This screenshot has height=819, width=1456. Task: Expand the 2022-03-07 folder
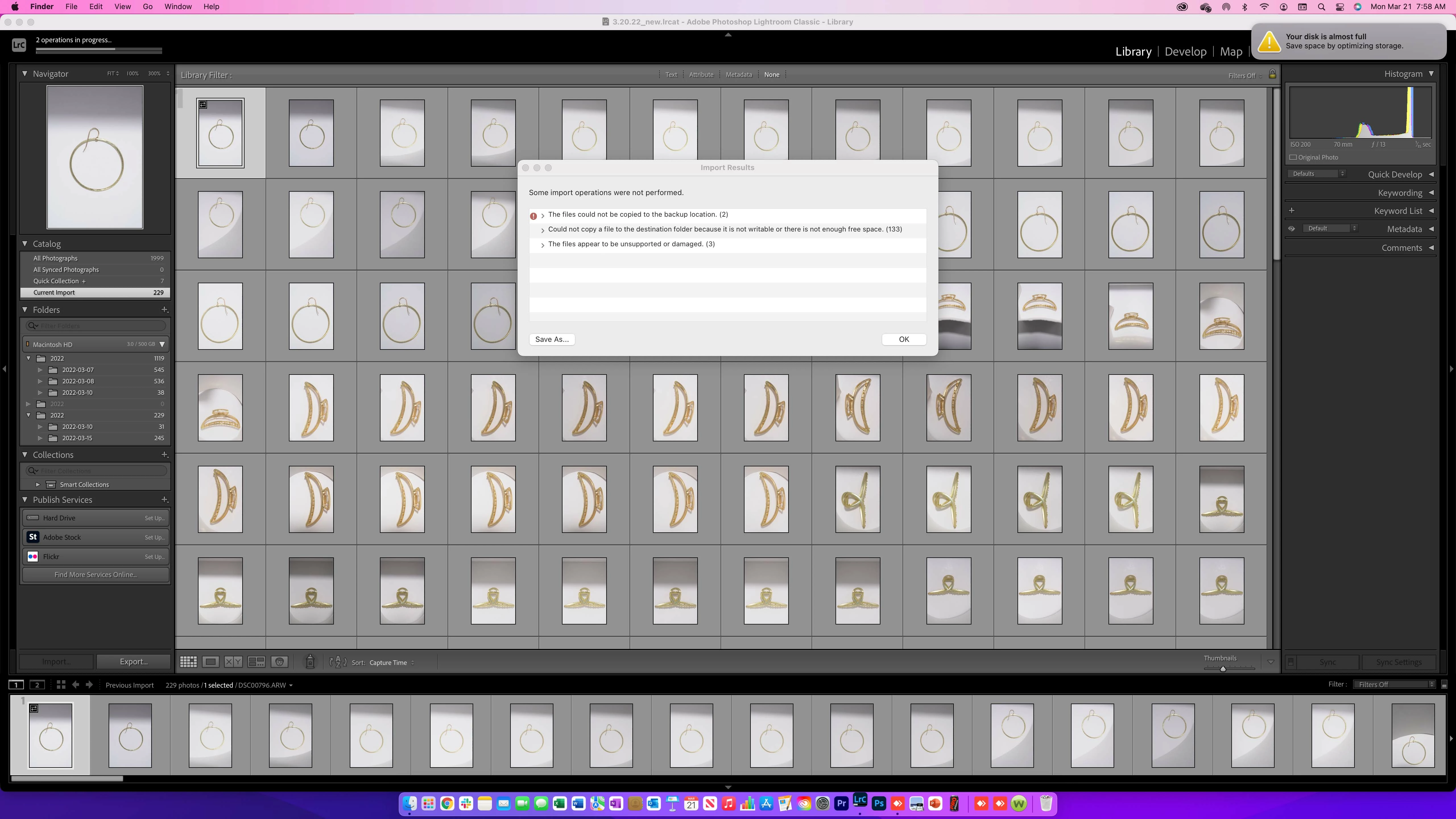click(x=40, y=370)
